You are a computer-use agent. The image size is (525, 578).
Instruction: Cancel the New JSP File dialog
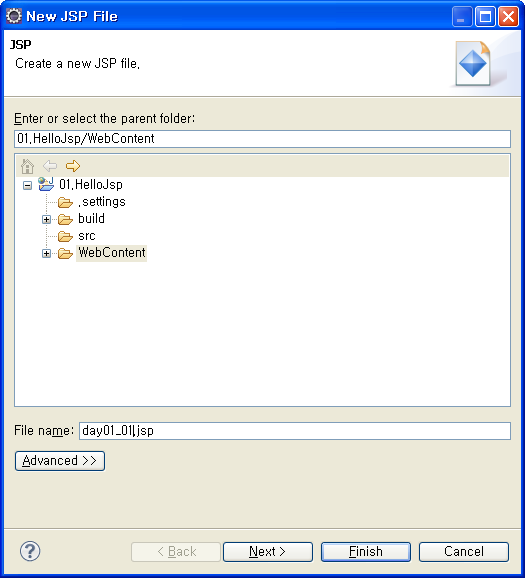(464, 552)
